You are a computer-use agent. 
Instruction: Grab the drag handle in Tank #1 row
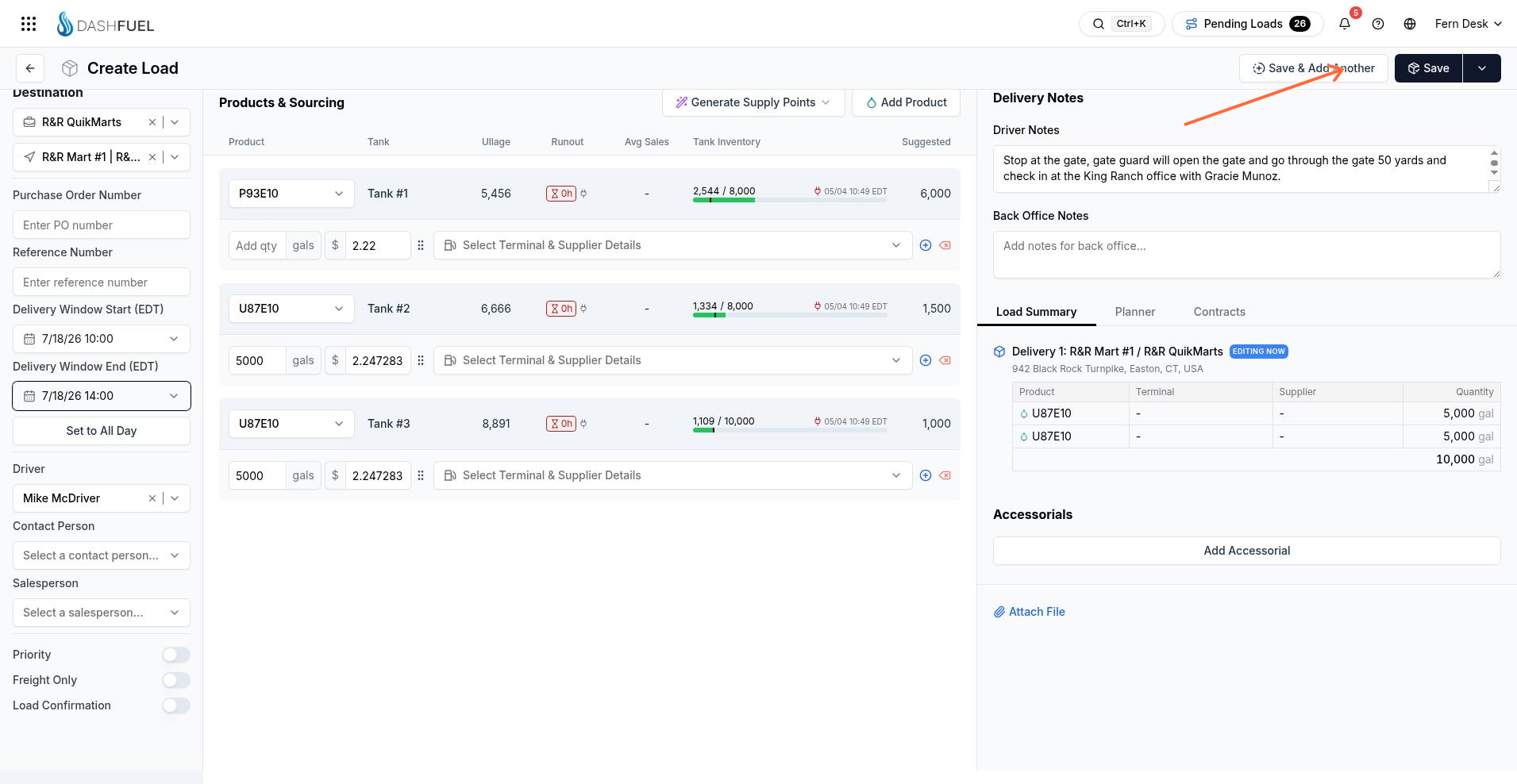[x=421, y=245]
